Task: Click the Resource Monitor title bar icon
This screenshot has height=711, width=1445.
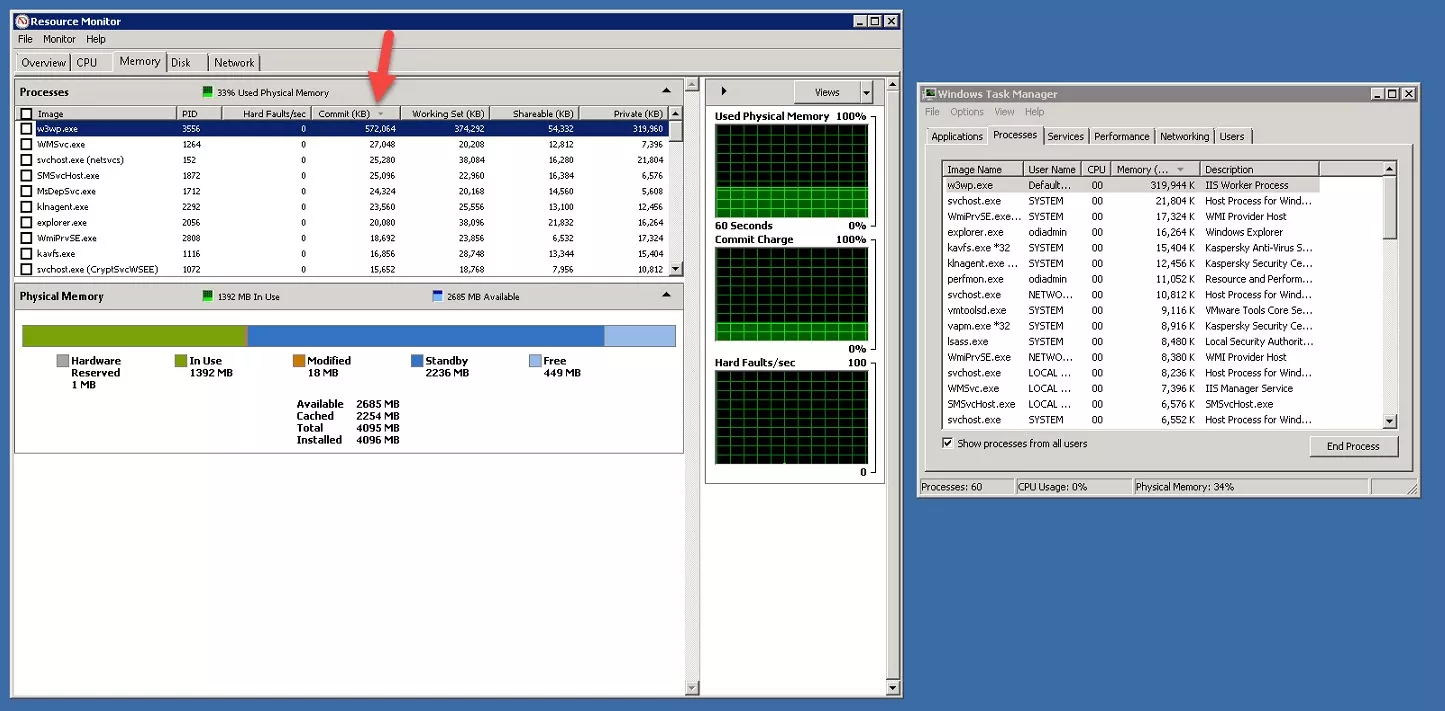Action: 23,21
